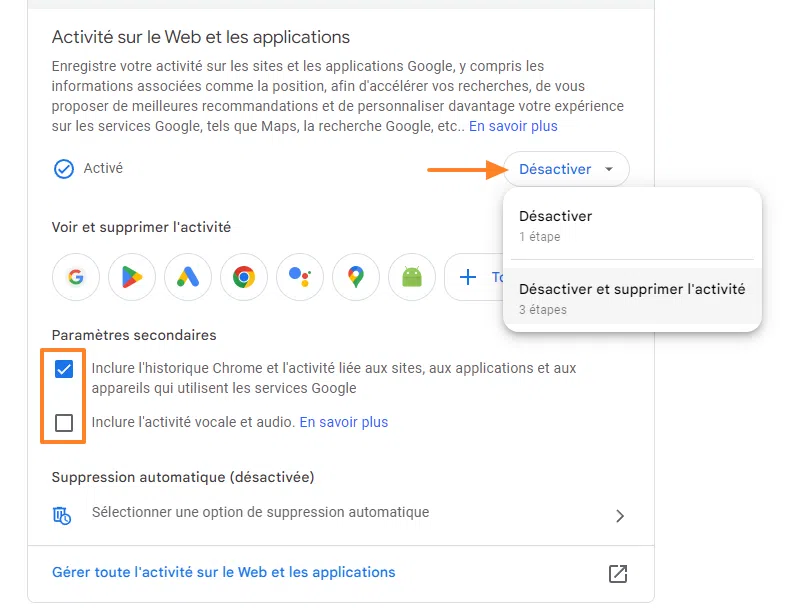Image resolution: width=800 pixels, height=610 pixels.
Task: Select the Google Ads activity icon
Action: pos(187,277)
